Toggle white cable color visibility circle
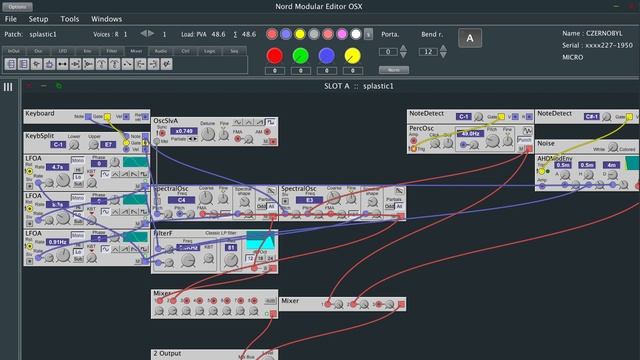This screenshot has height=360, width=640. (356, 34)
